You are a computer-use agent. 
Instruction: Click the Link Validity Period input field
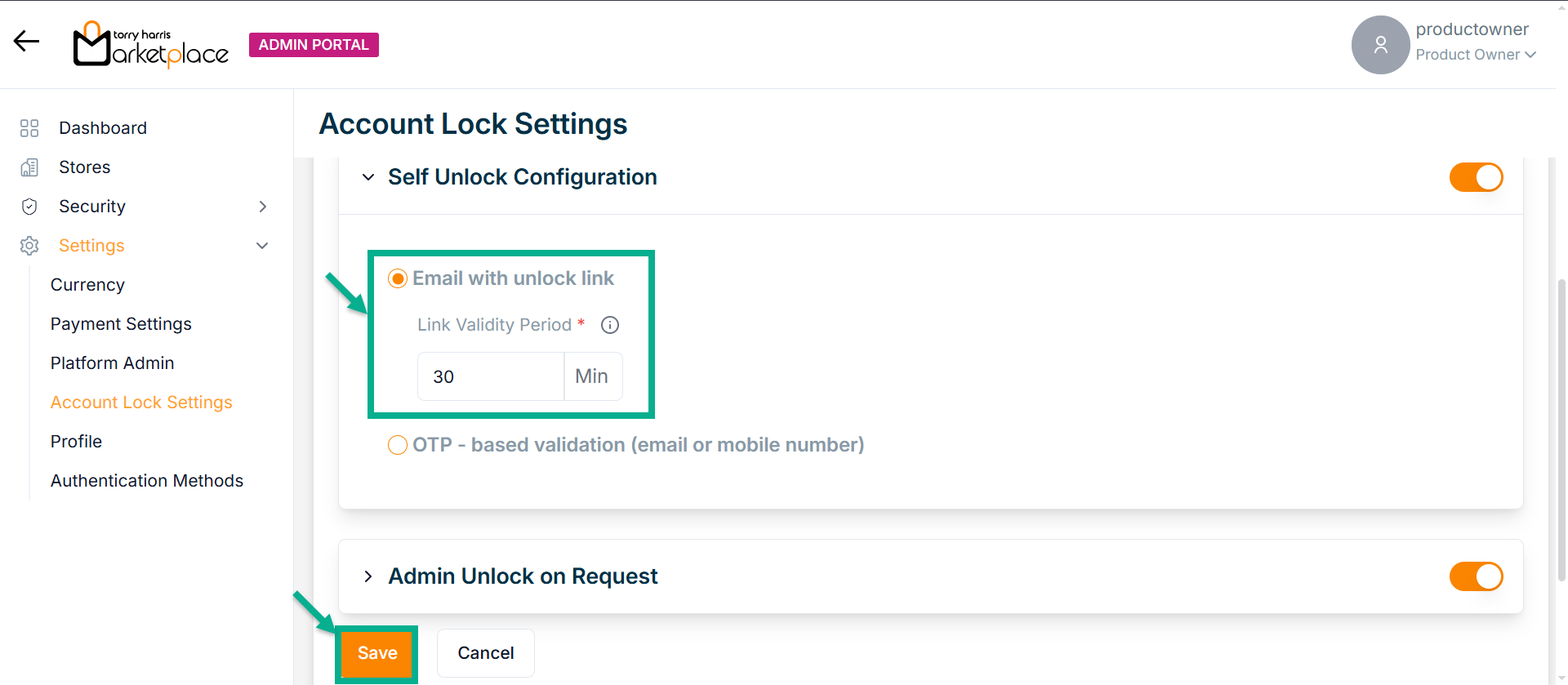point(490,376)
